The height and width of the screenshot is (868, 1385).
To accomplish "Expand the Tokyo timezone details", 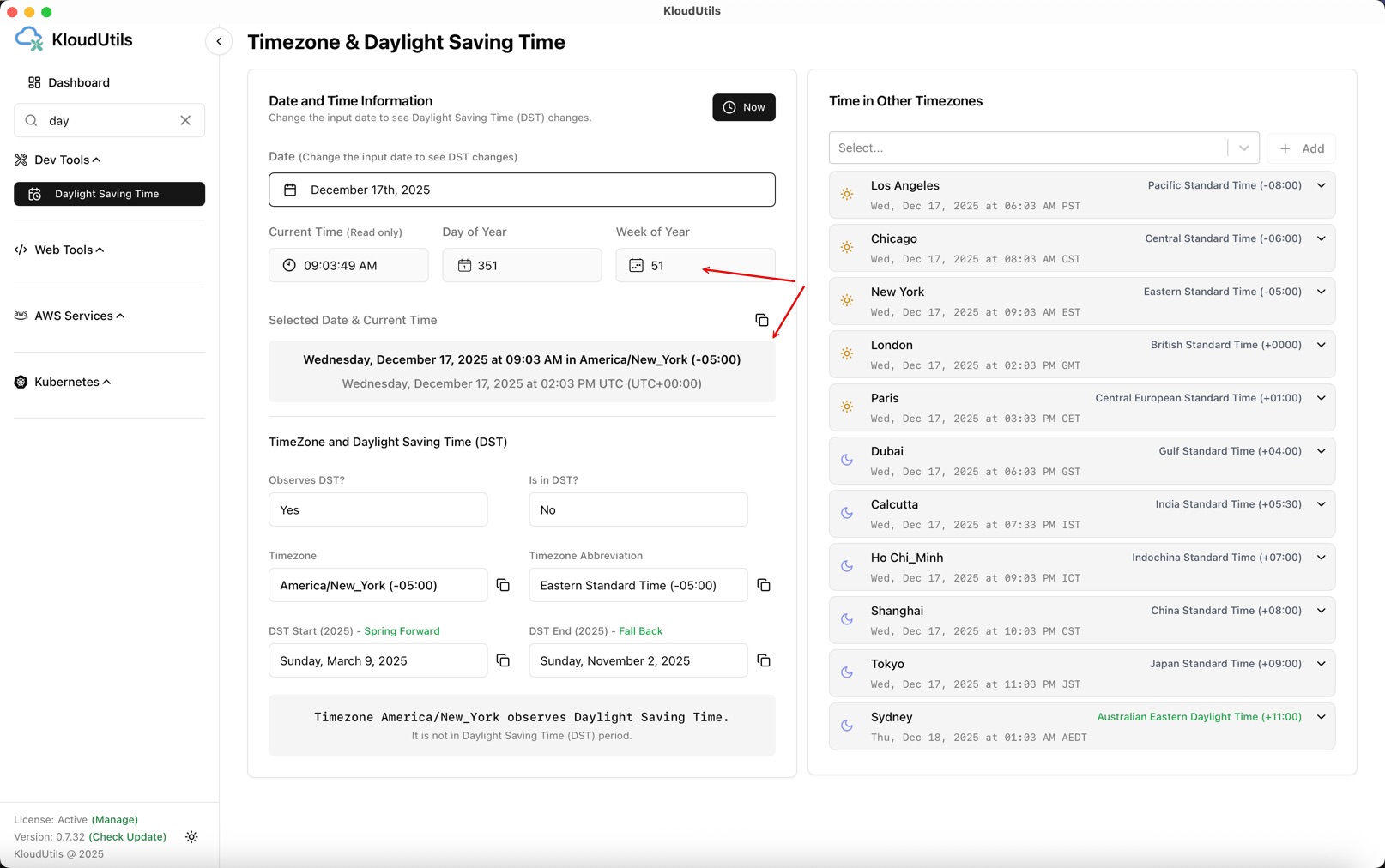I will 1321,664.
